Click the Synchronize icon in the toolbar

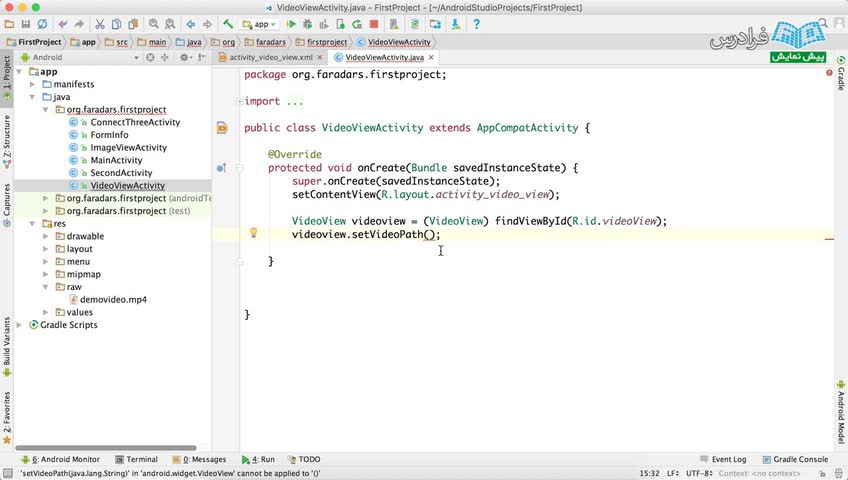pyautogui.click(x=42, y=24)
